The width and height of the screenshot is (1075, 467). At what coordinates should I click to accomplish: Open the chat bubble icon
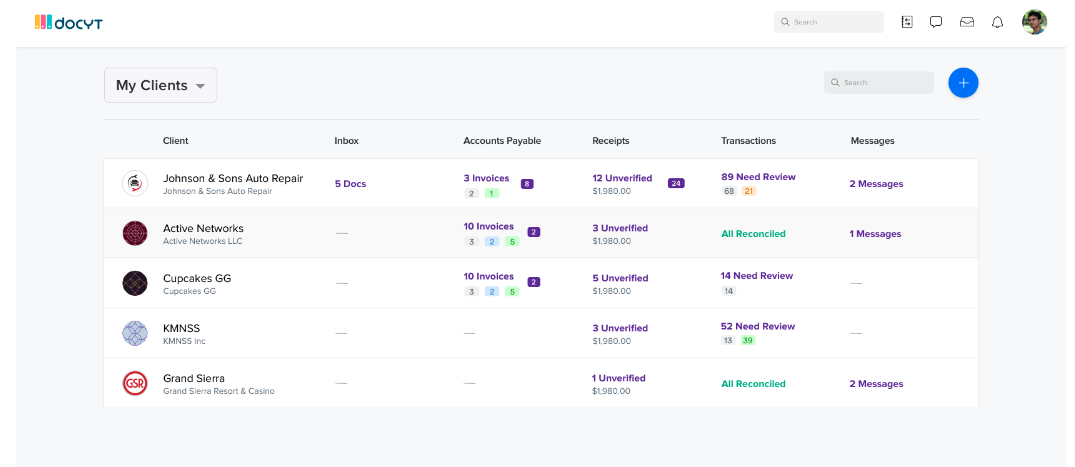(x=936, y=22)
